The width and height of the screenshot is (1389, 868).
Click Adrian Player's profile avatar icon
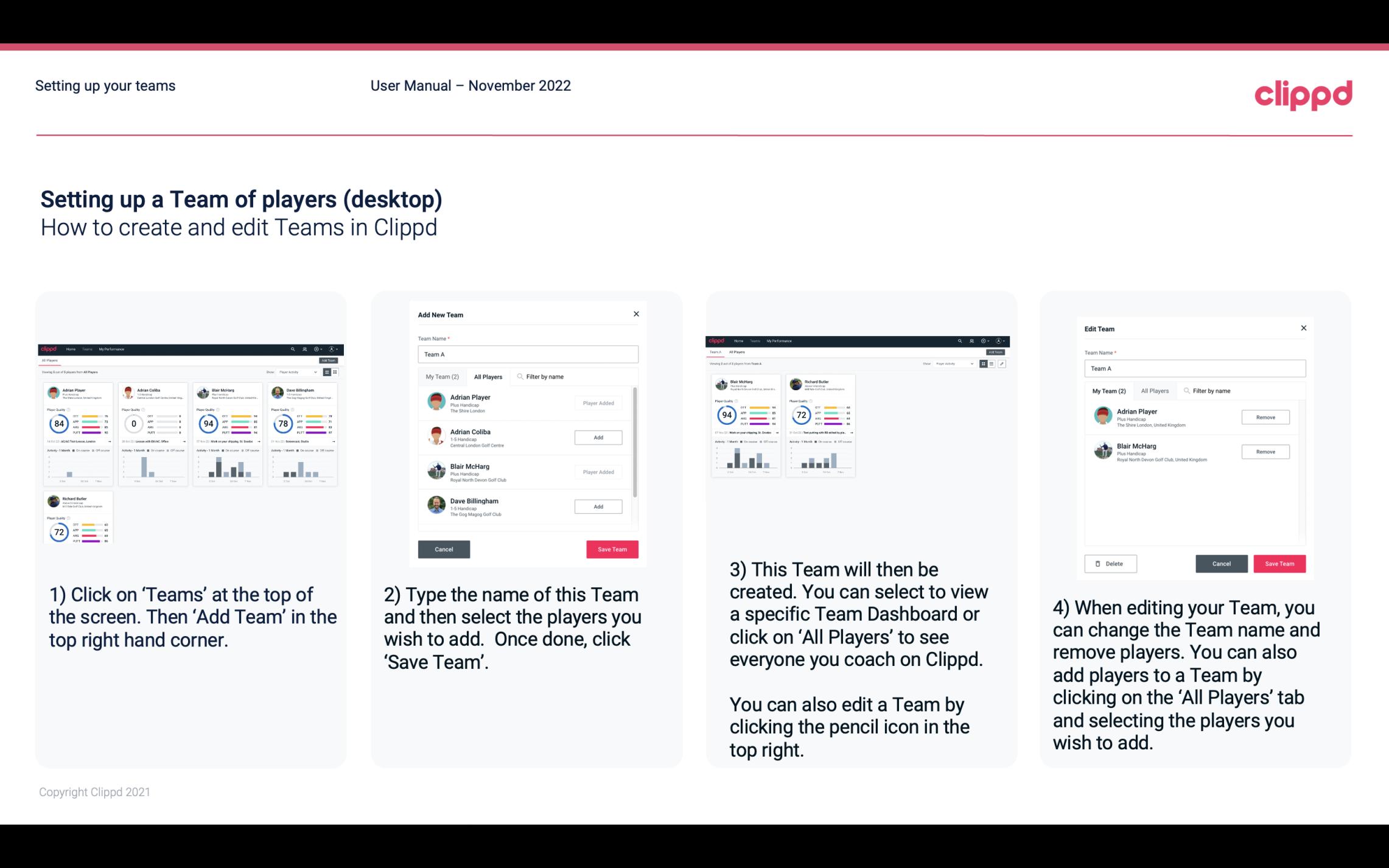436,402
